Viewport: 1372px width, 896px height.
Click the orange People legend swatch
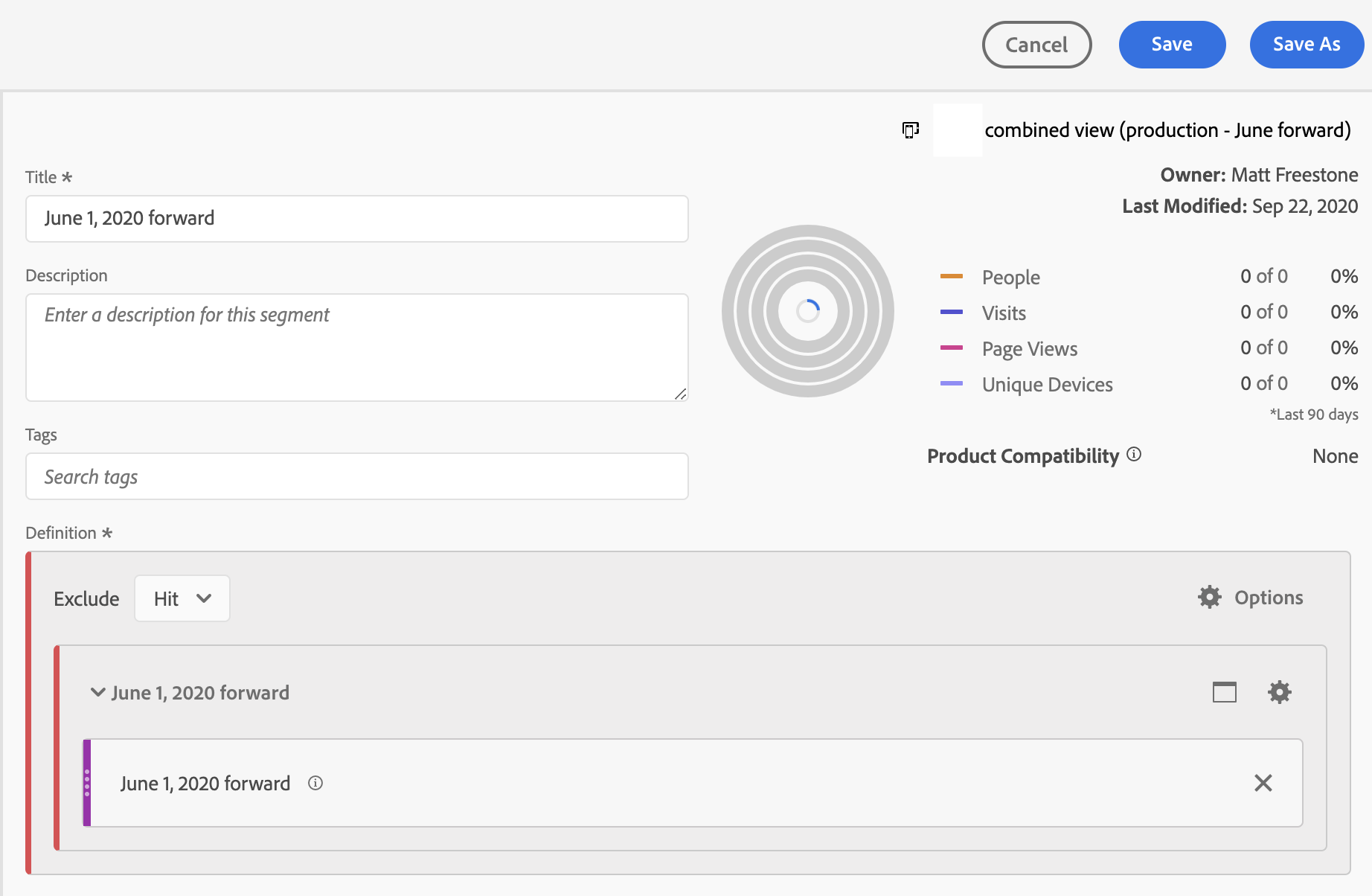pyautogui.click(x=952, y=276)
